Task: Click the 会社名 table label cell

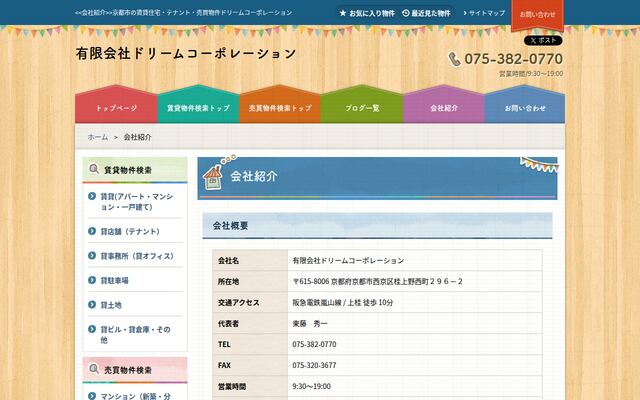Action: (250, 260)
